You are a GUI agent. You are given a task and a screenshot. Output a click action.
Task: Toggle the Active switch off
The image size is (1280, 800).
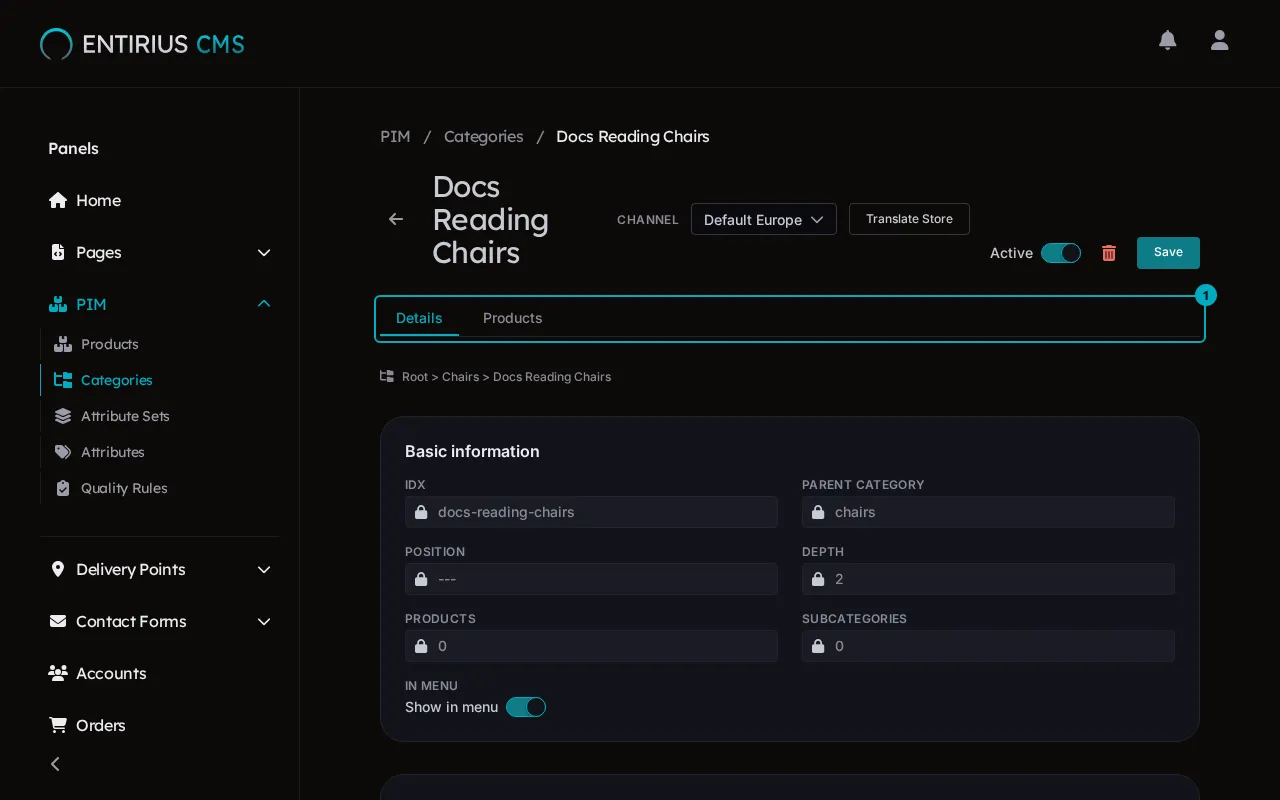coord(1061,253)
